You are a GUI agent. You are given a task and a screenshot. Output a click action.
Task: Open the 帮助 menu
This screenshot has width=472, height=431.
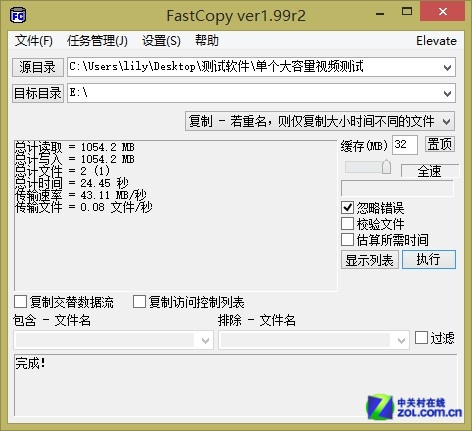click(x=207, y=41)
